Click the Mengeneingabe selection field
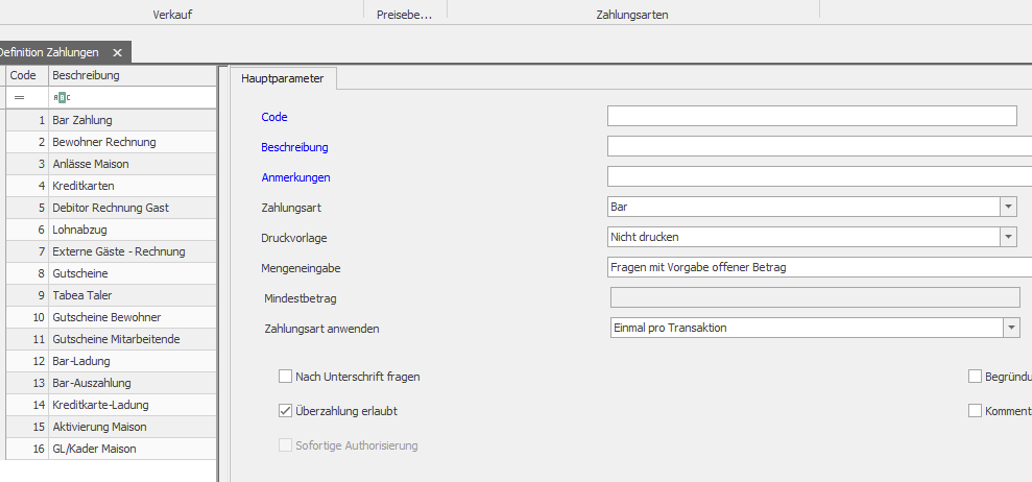This screenshot has height=482, width=1032. (x=819, y=267)
